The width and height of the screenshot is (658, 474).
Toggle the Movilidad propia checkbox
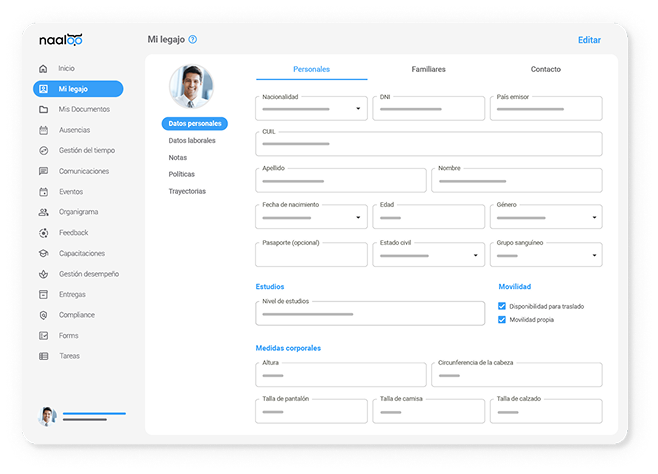[x=501, y=320]
